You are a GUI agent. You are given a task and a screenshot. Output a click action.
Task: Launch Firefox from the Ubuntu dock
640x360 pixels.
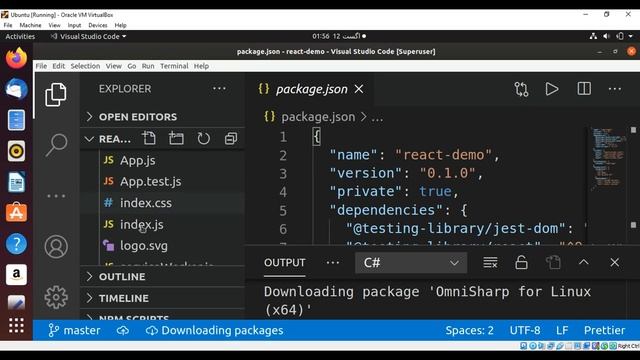point(16,58)
